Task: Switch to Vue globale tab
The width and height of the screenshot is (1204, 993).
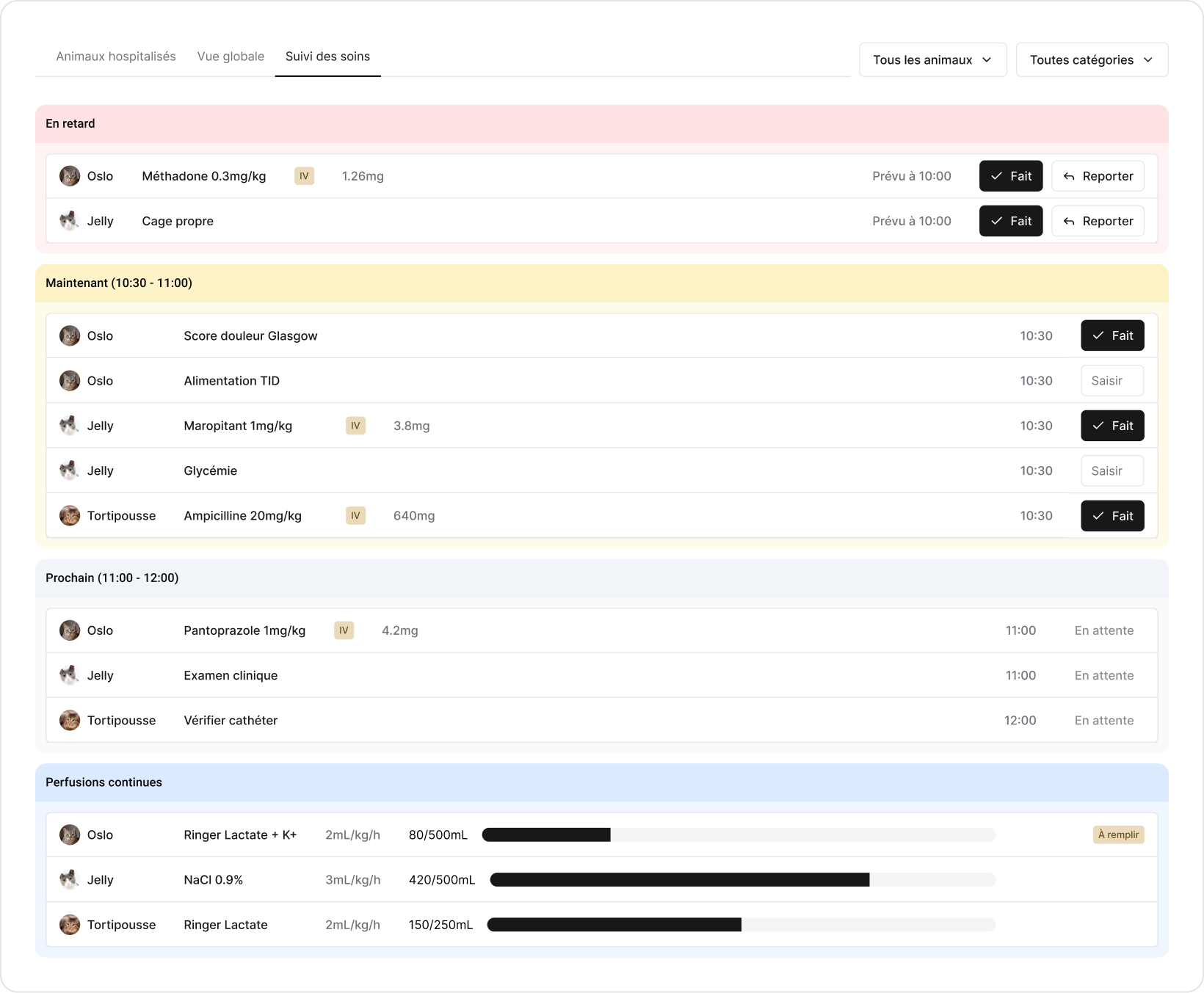Action: coord(231,57)
